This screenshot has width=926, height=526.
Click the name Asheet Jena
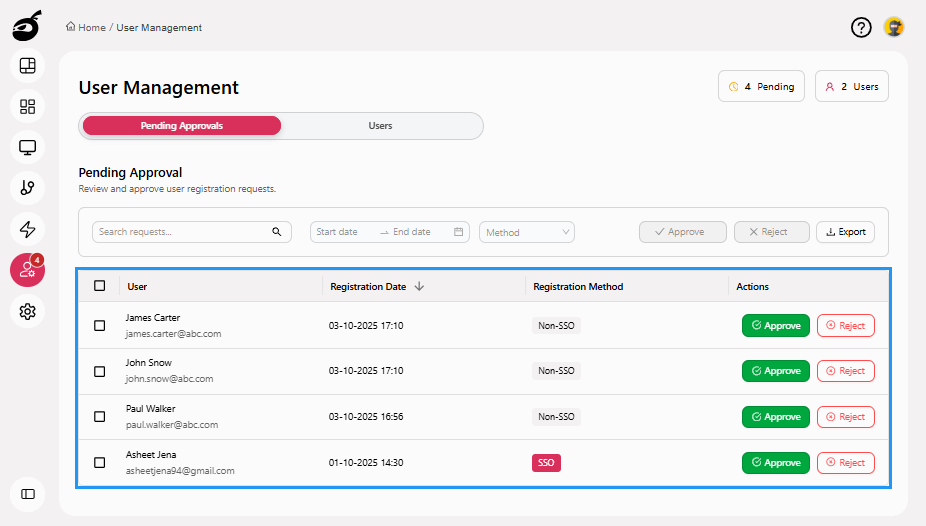[x=151, y=455]
